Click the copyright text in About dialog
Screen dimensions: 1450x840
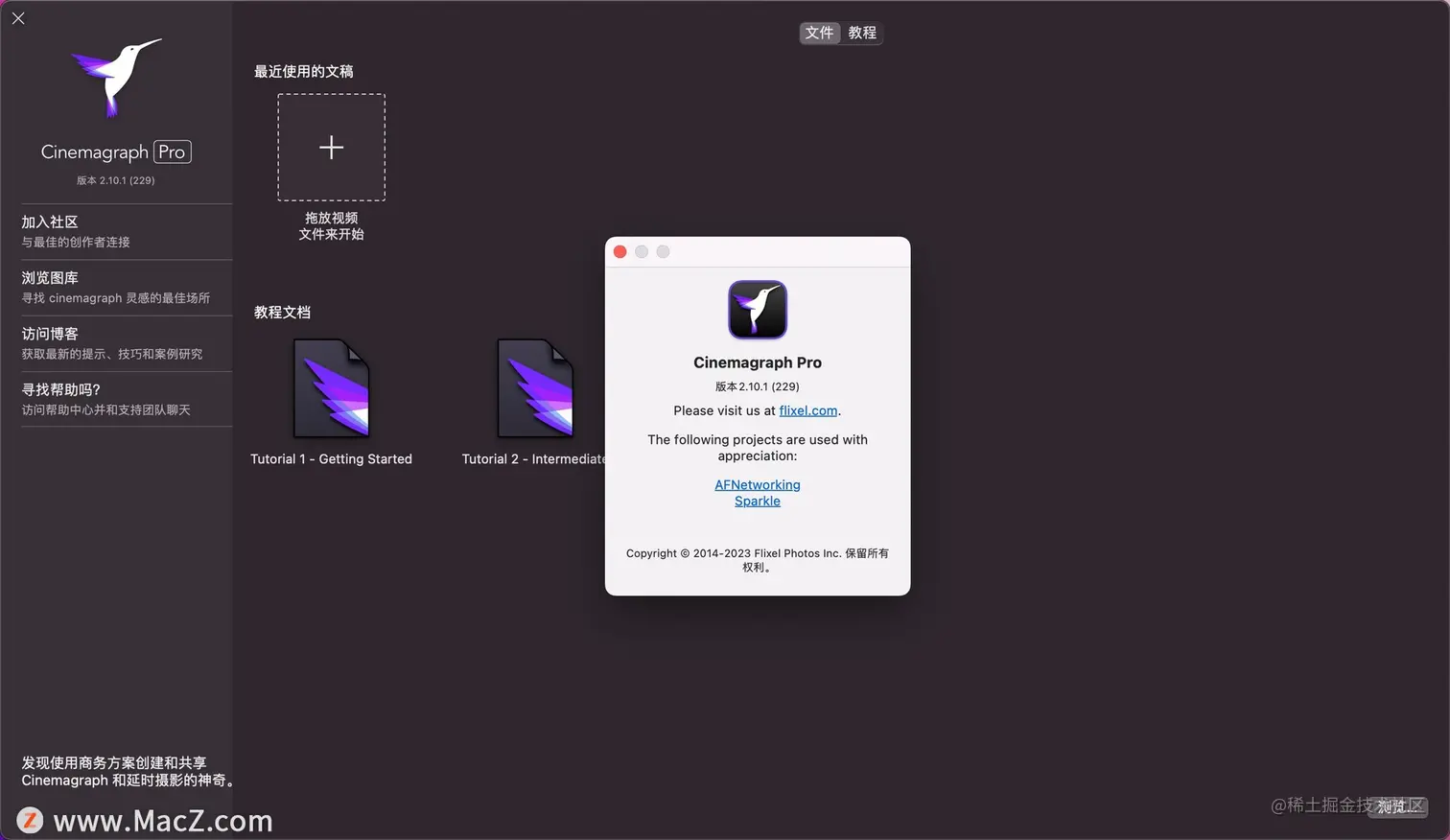[x=758, y=560]
